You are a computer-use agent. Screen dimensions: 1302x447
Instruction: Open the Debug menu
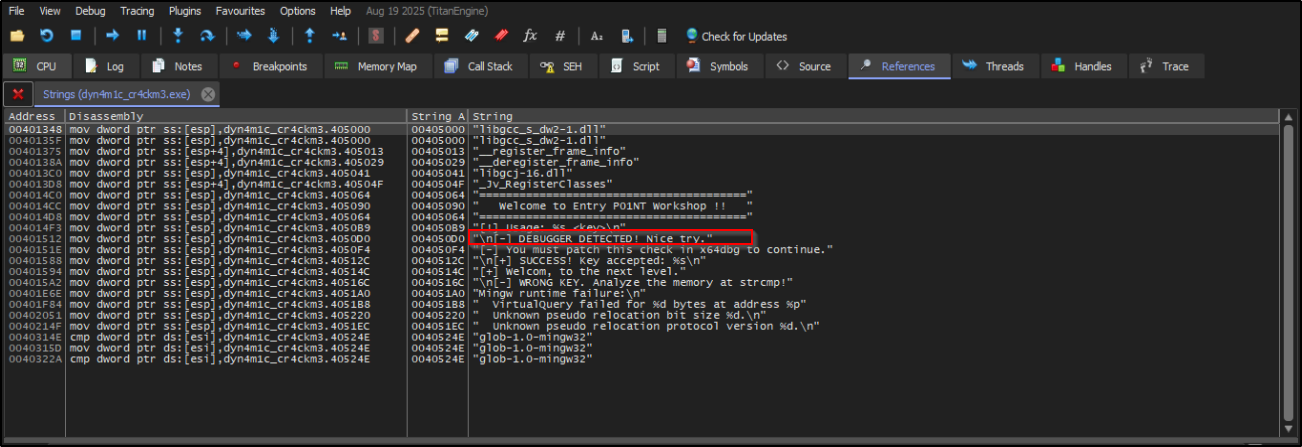click(90, 11)
